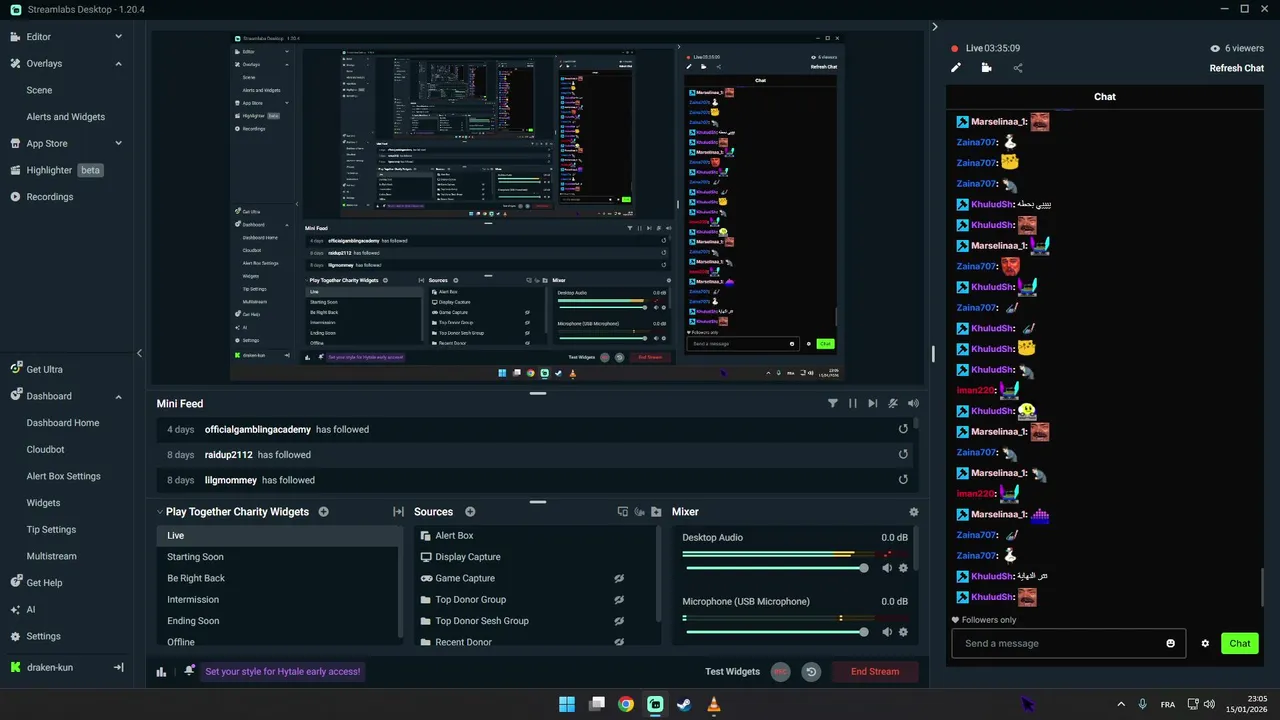Open the notifications bell
The image size is (1280, 720).
point(189,671)
